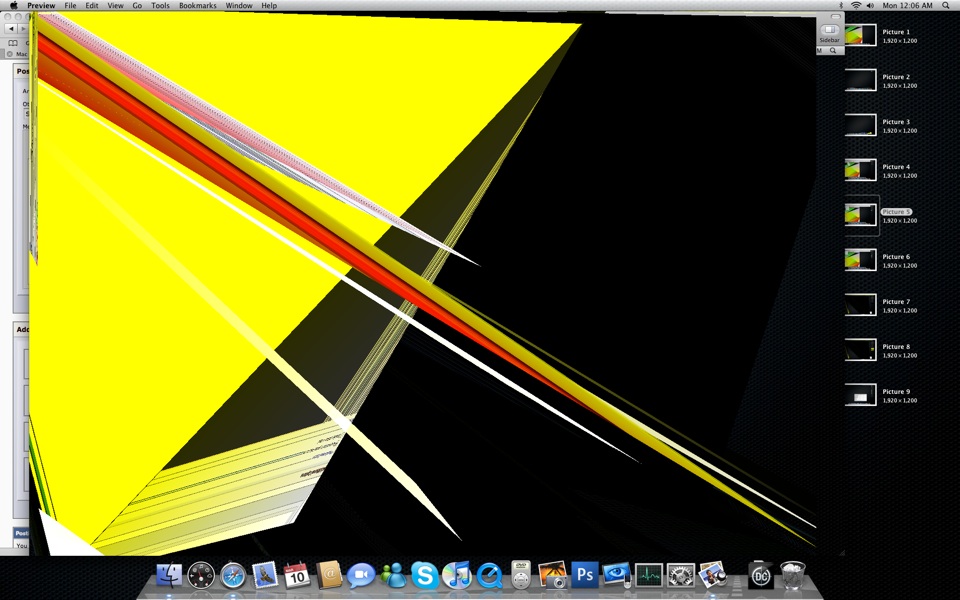Open Image Capture in the Dock
The height and width of the screenshot is (600, 960).
coord(552,576)
